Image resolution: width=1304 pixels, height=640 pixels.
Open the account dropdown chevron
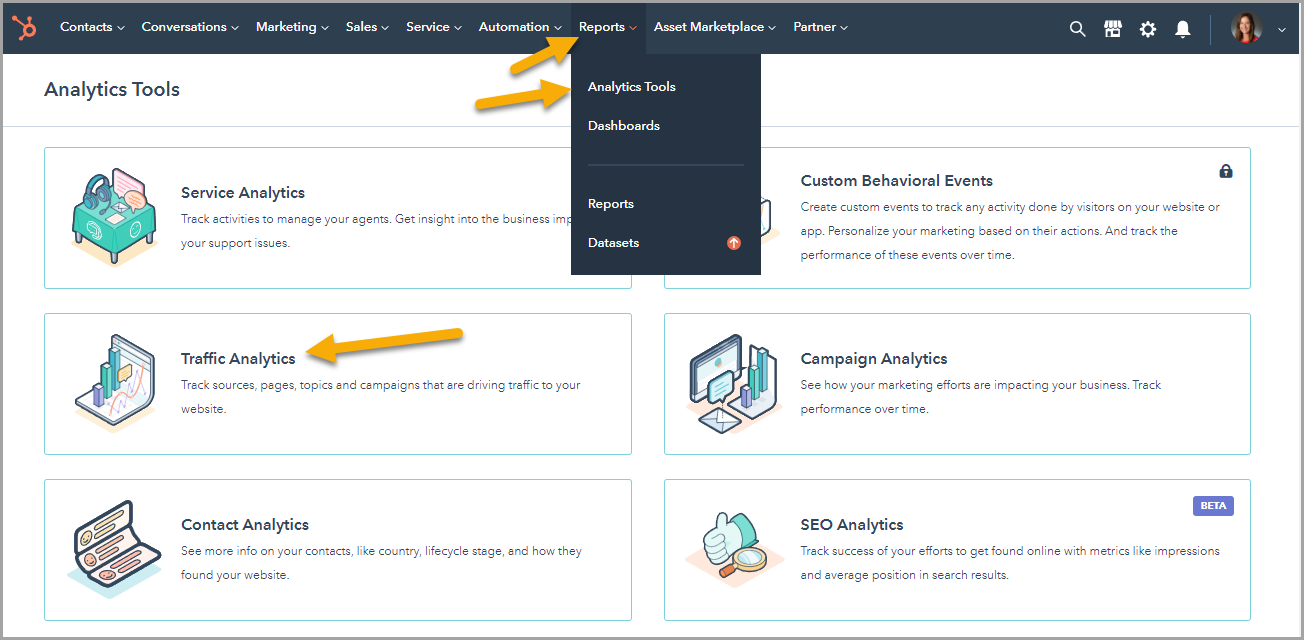[x=1282, y=30]
